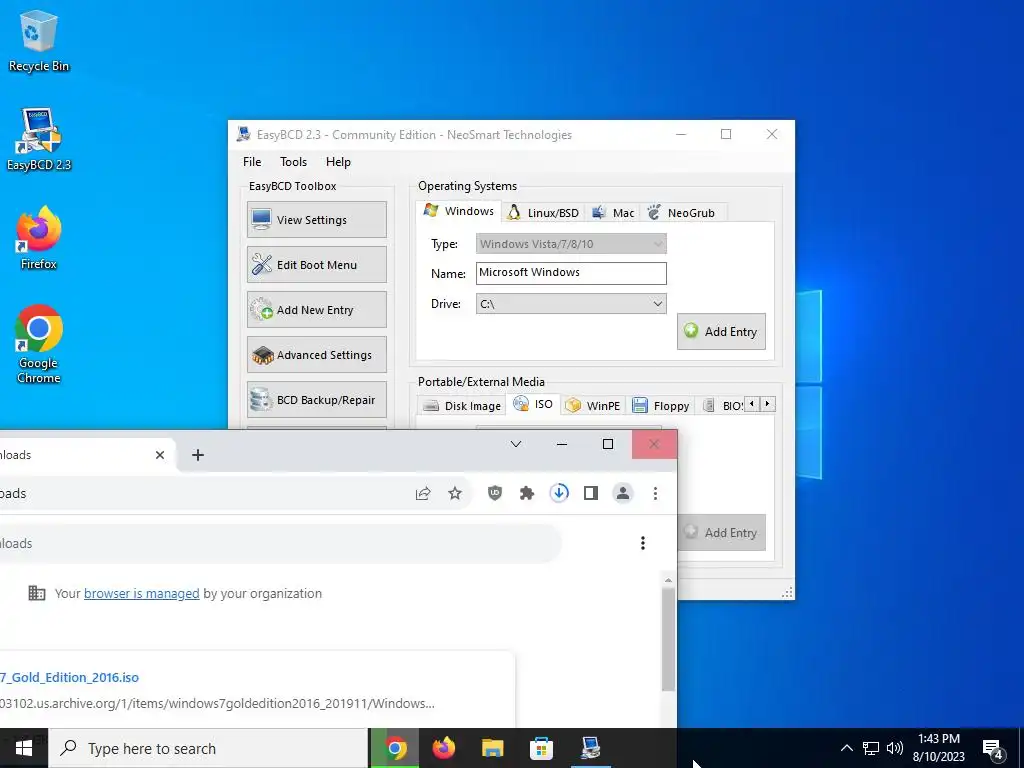
Task: Click the Name field containing Microsoft Windows
Action: (571, 273)
